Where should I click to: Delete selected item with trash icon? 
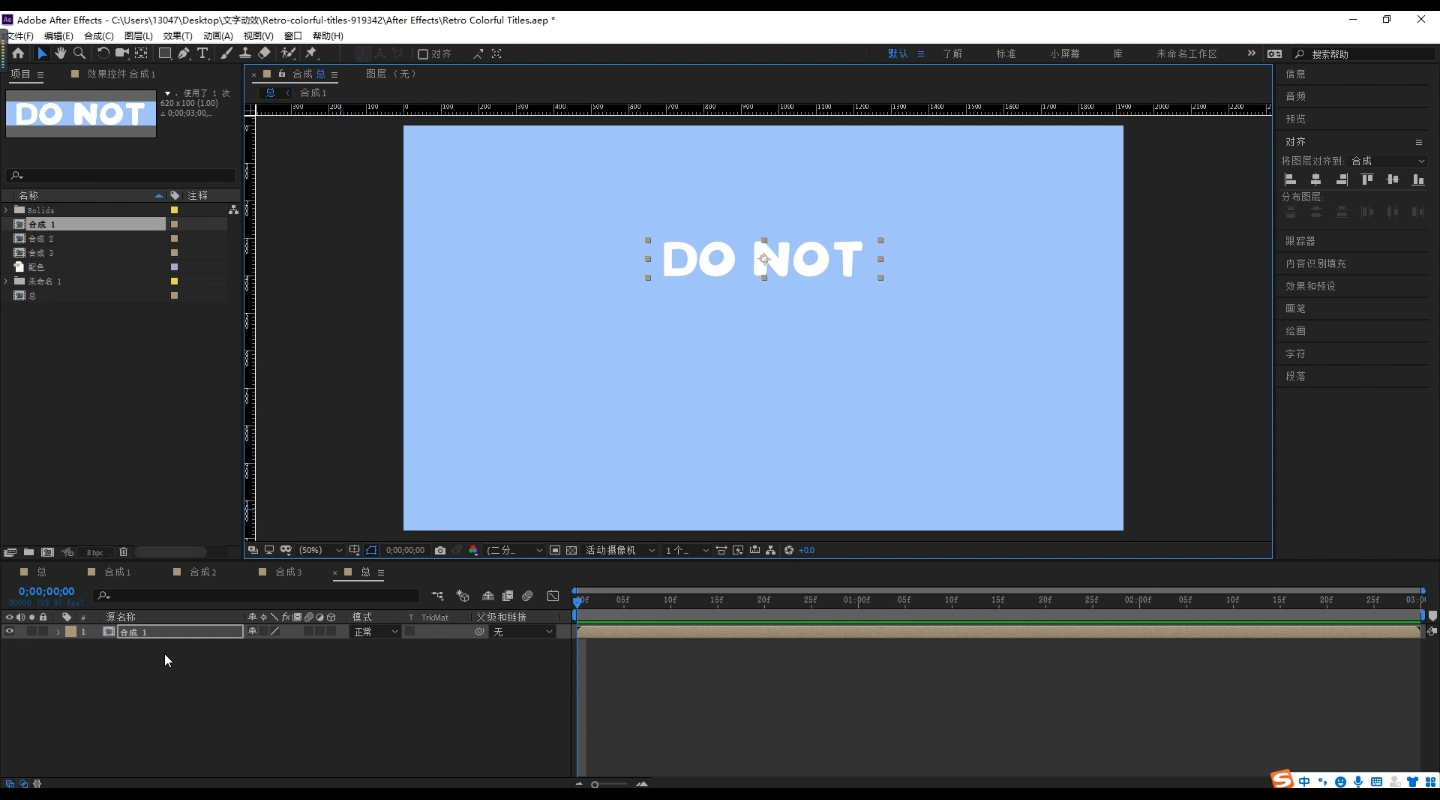point(123,552)
